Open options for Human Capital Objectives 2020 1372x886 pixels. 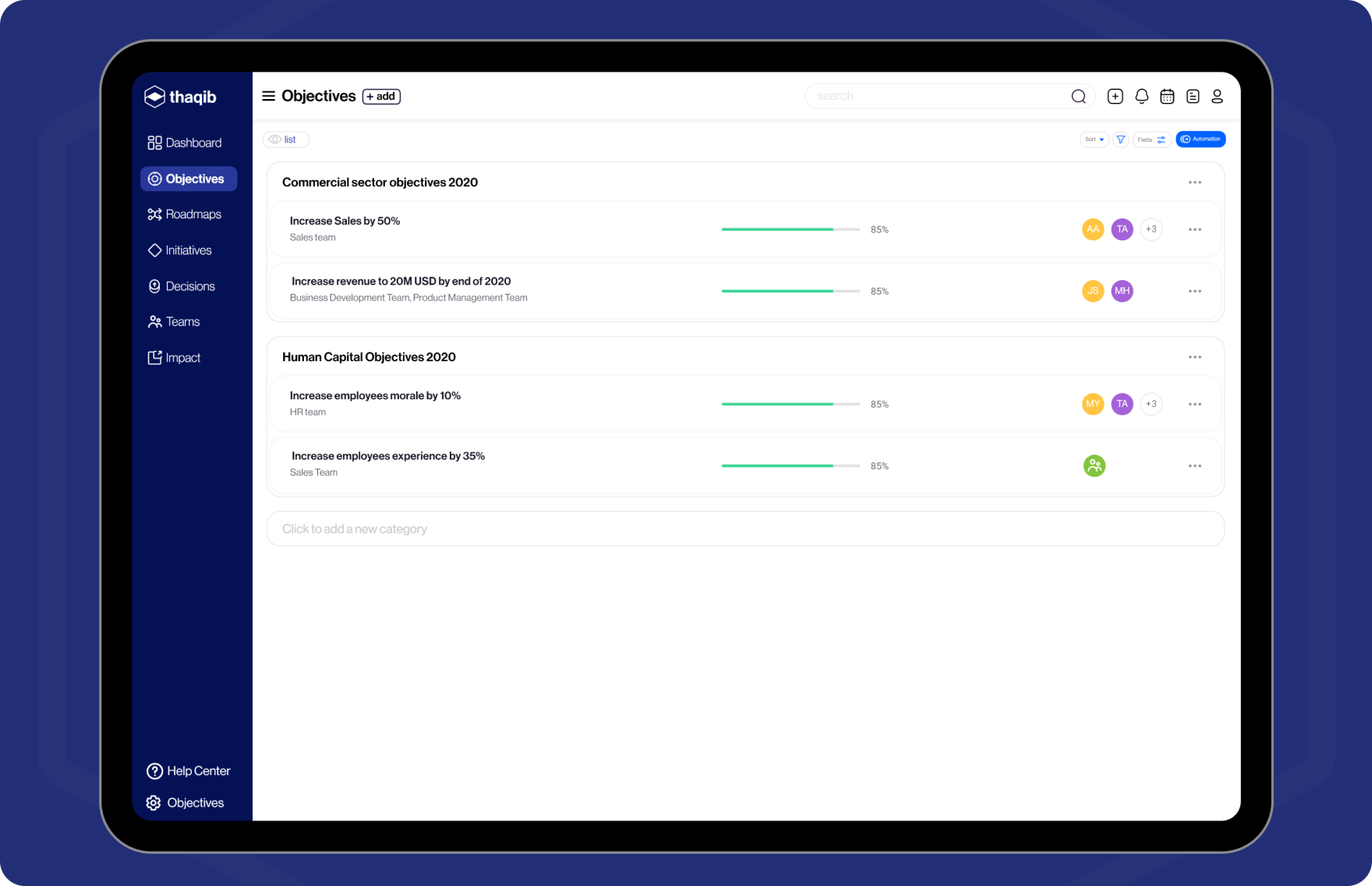click(1195, 357)
